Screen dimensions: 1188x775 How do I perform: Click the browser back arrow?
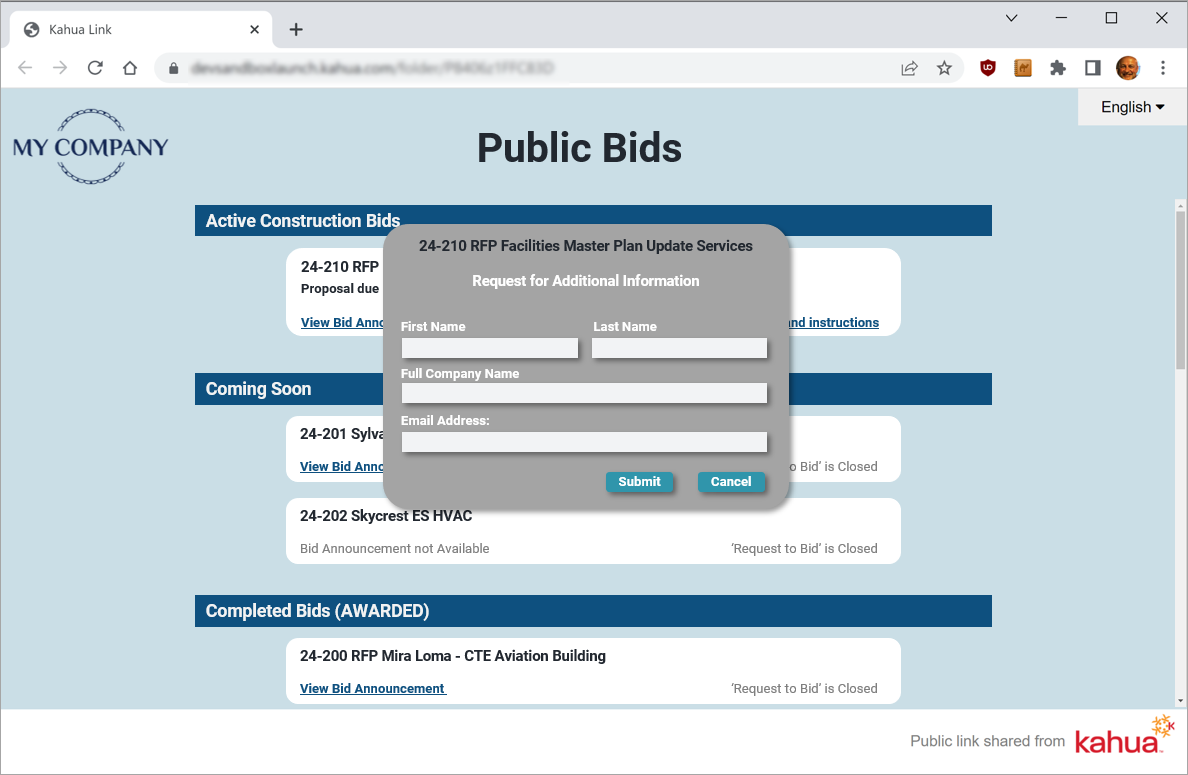pyautogui.click(x=25, y=68)
